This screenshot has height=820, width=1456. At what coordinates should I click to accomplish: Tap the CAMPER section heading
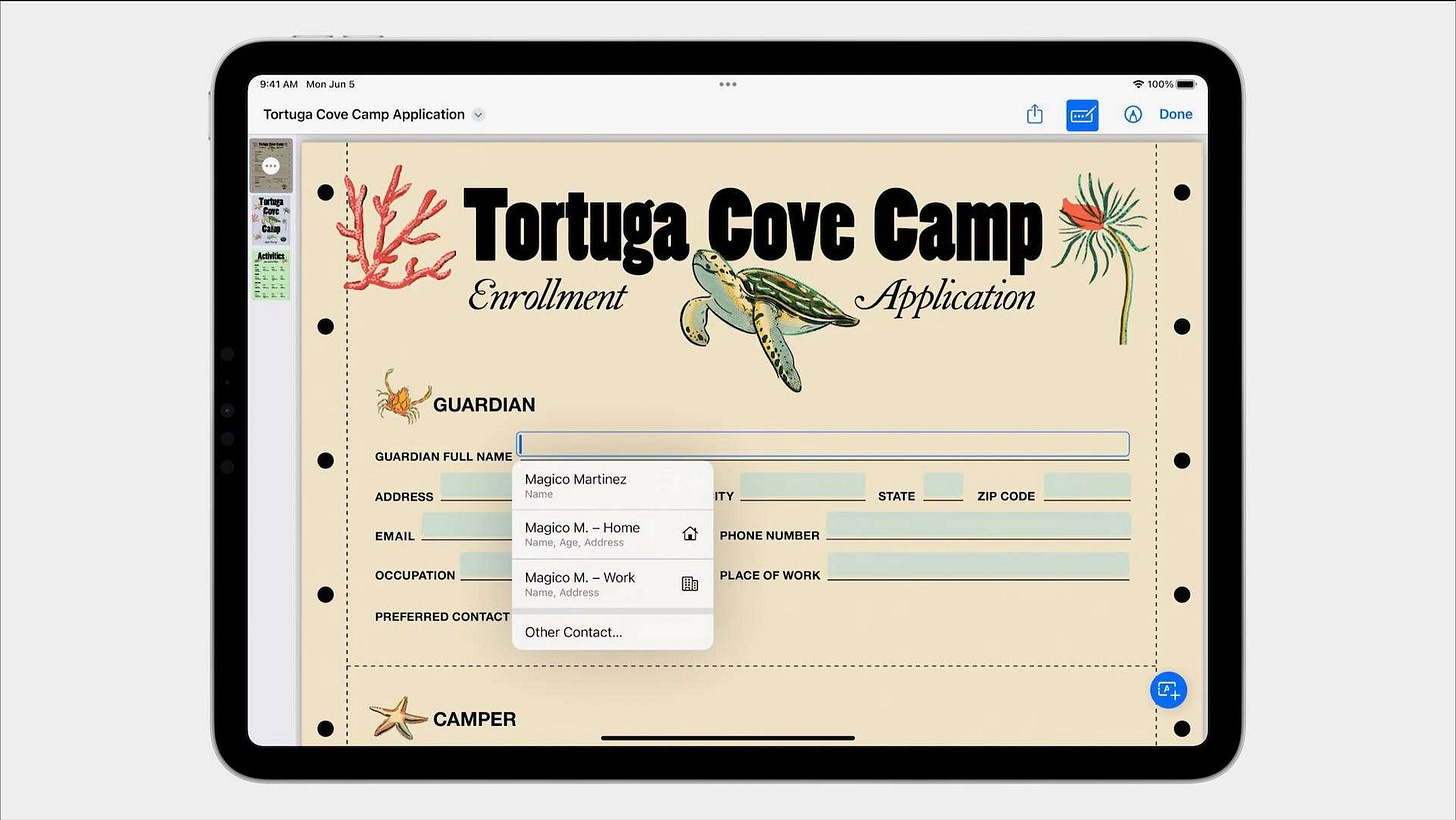475,719
